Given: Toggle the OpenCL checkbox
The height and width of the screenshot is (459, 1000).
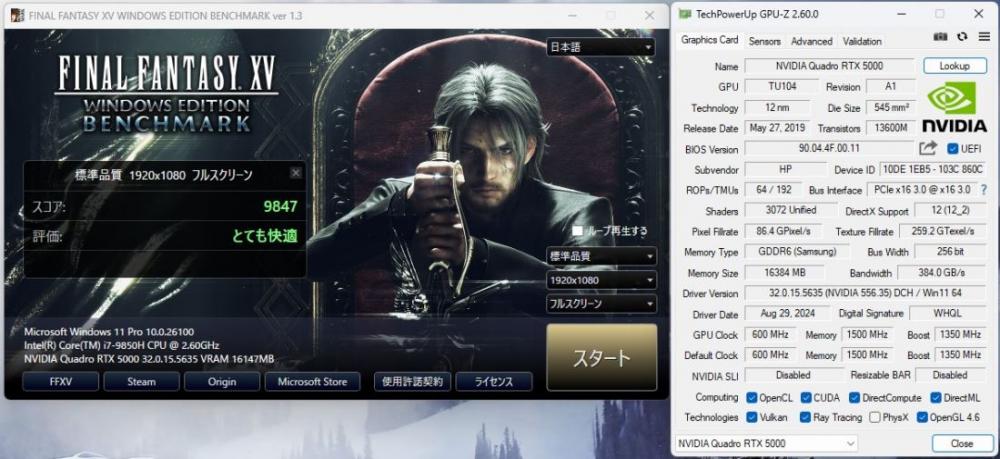Looking at the screenshot, I should [x=752, y=398].
